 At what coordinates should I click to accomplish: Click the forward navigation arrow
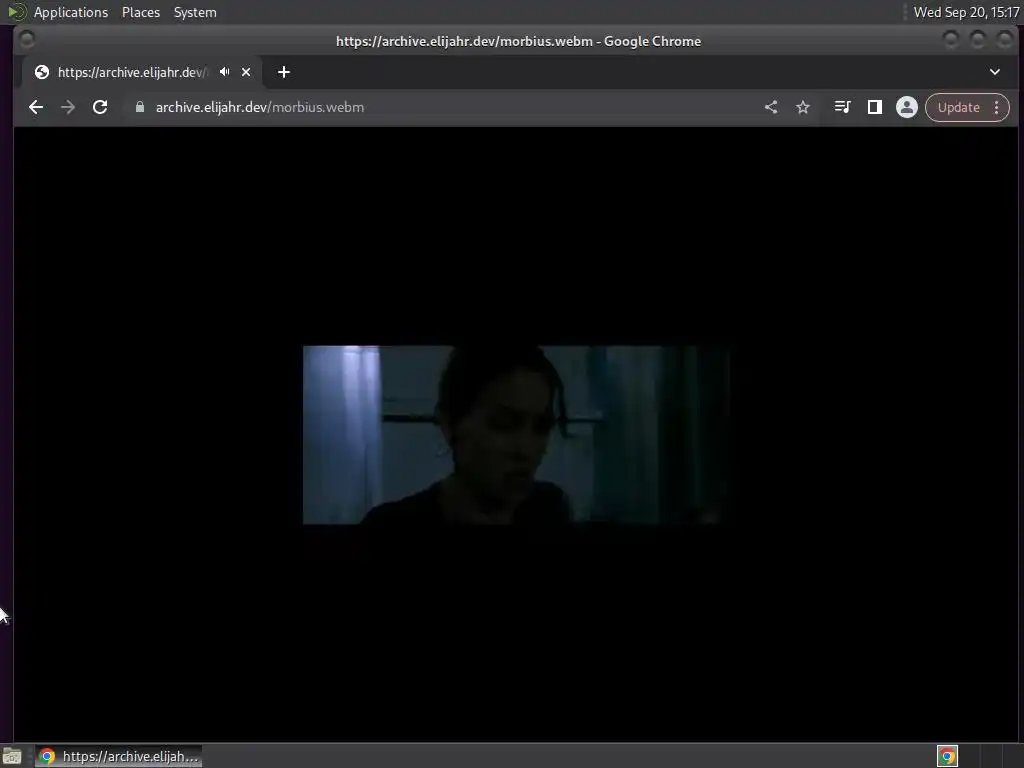pyautogui.click(x=68, y=107)
